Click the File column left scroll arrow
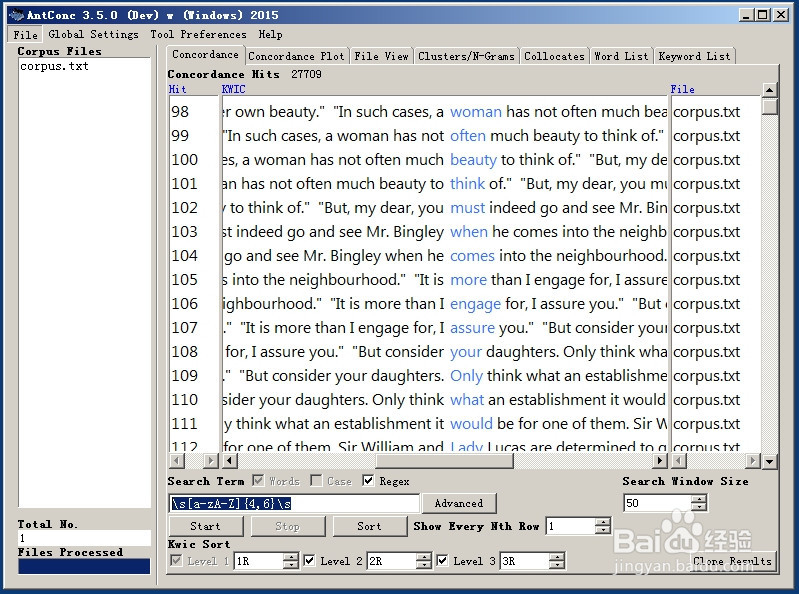This screenshot has height=594, width=799. coord(679,461)
